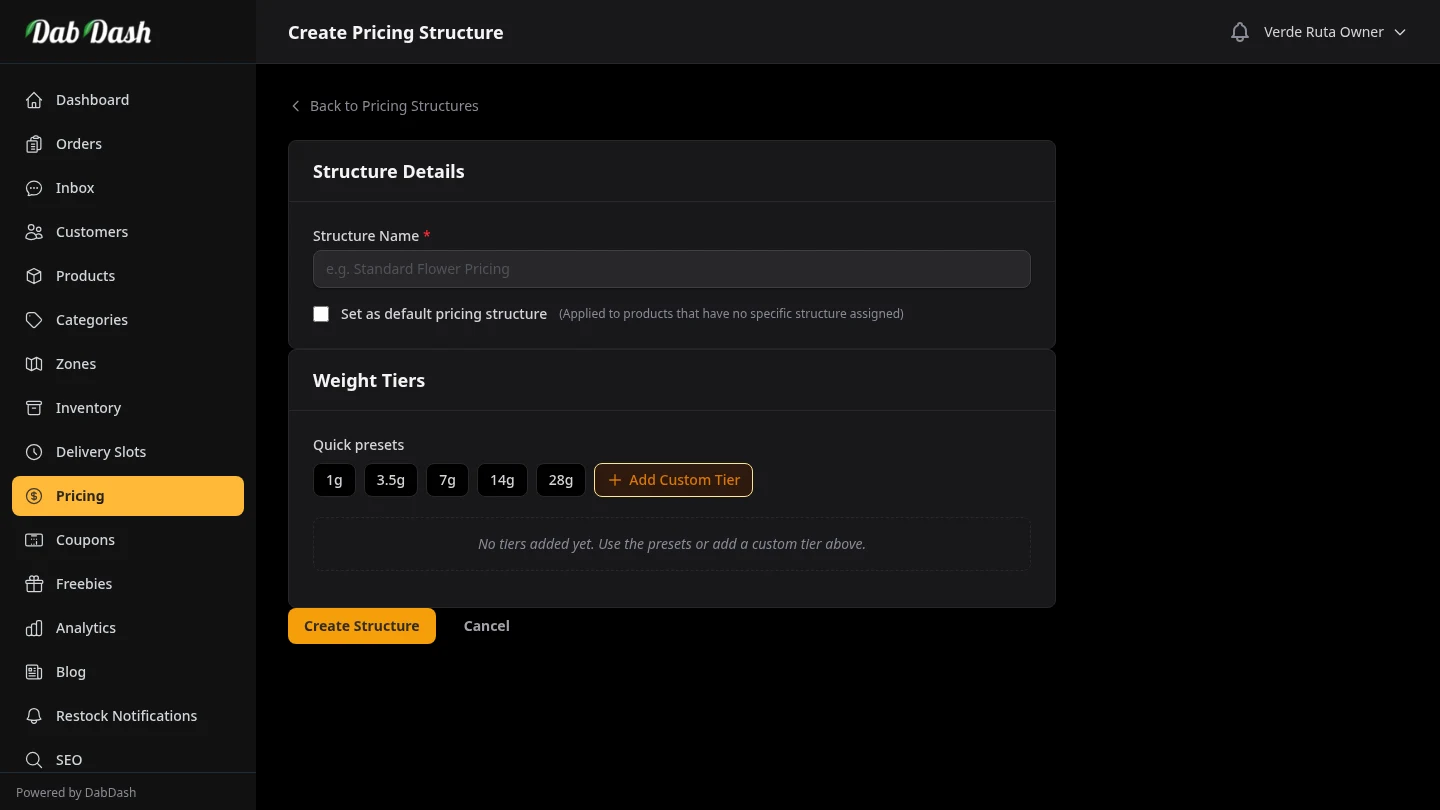The width and height of the screenshot is (1440, 810).
Task: Cancel creating the pricing structure
Action: coord(486,626)
